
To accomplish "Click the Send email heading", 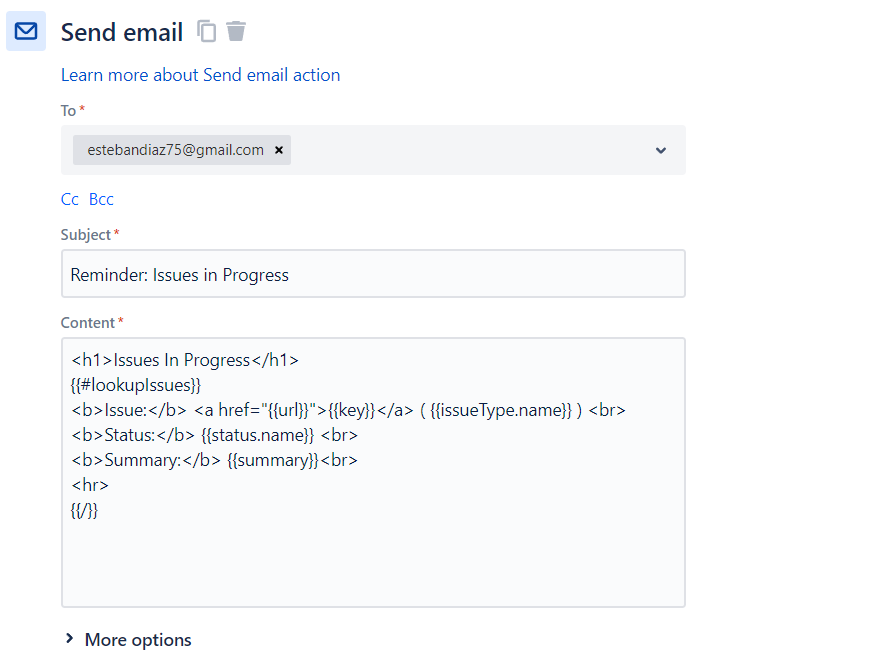I will pos(121,32).
